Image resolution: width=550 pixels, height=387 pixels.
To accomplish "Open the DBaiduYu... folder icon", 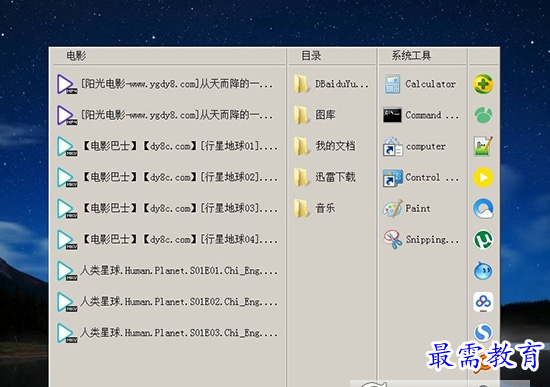I will click(x=301, y=84).
